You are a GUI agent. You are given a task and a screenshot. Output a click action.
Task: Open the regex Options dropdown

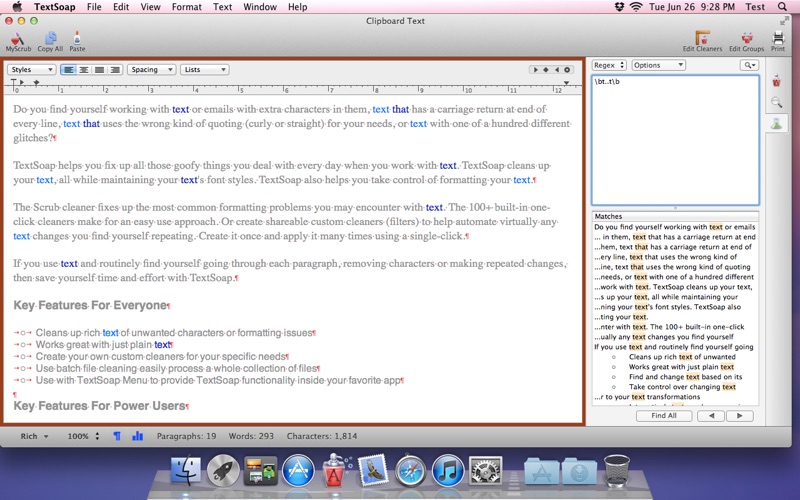pos(658,65)
